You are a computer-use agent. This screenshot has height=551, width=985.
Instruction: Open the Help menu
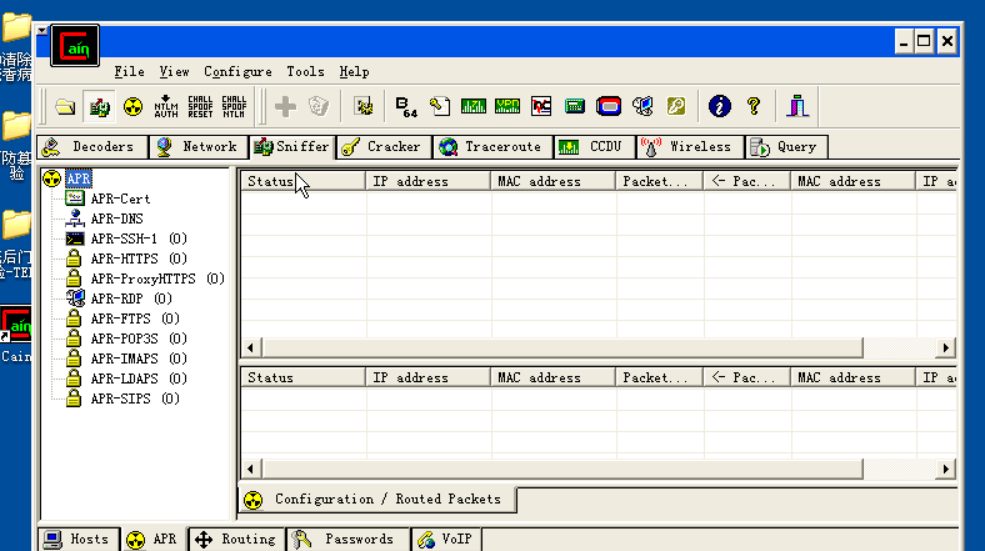click(x=354, y=72)
